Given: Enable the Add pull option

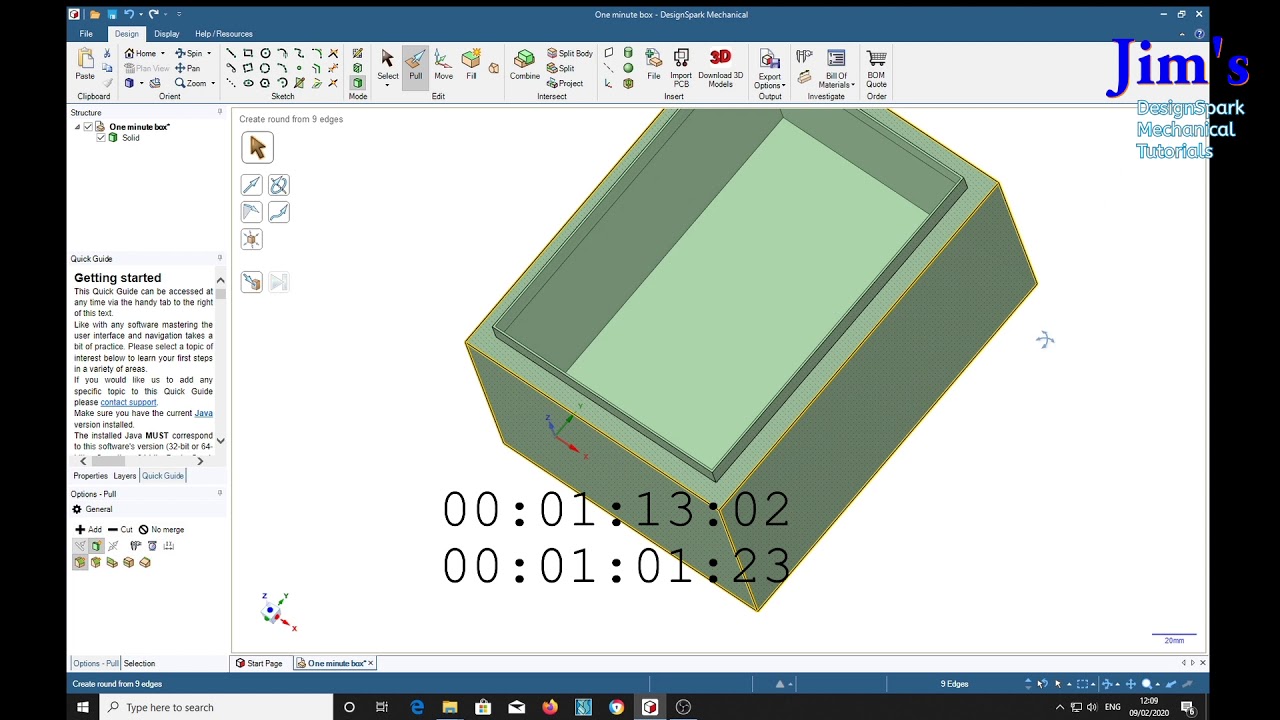Looking at the screenshot, I should click(x=88, y=529).
